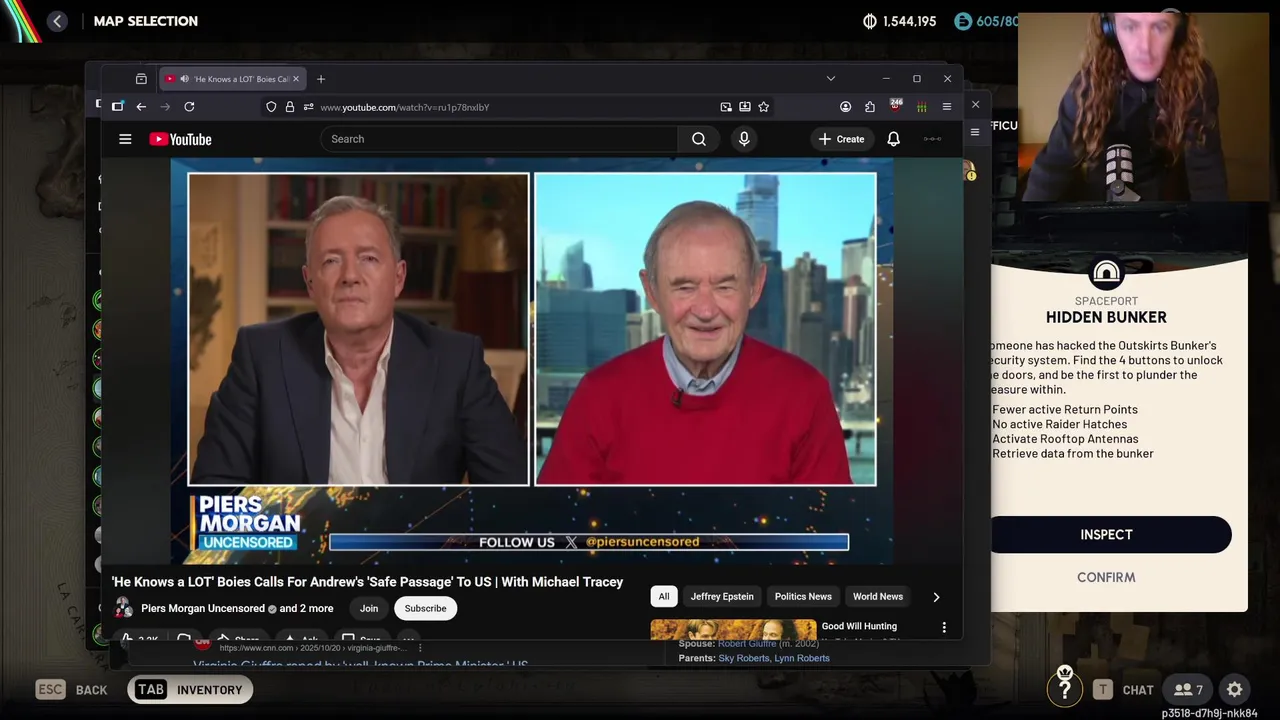Open Good Will Hunting video thumbnail
The image size is (1280, 720).
click(733, 629)
